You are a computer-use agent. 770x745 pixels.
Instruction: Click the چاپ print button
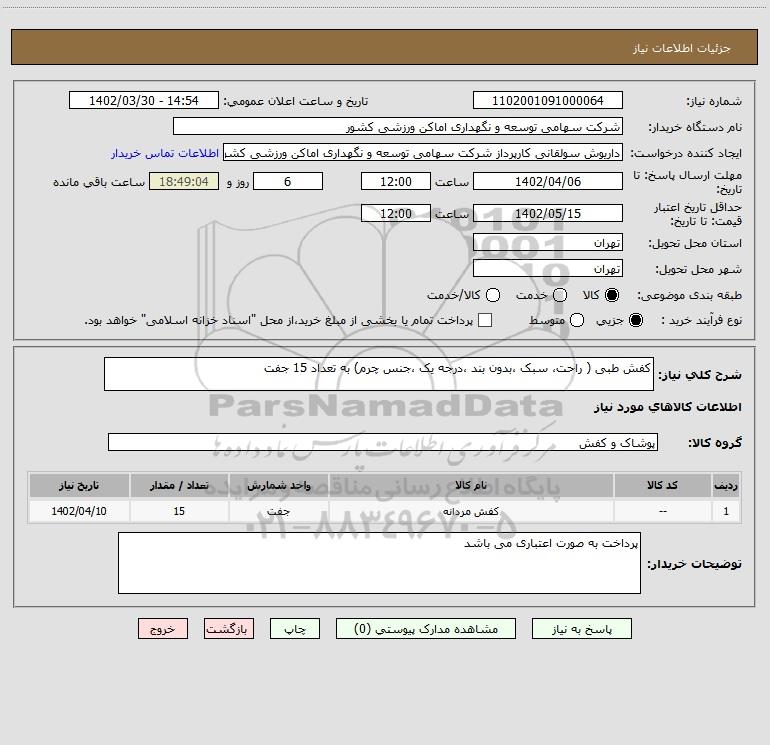click(x=295, y=629)
